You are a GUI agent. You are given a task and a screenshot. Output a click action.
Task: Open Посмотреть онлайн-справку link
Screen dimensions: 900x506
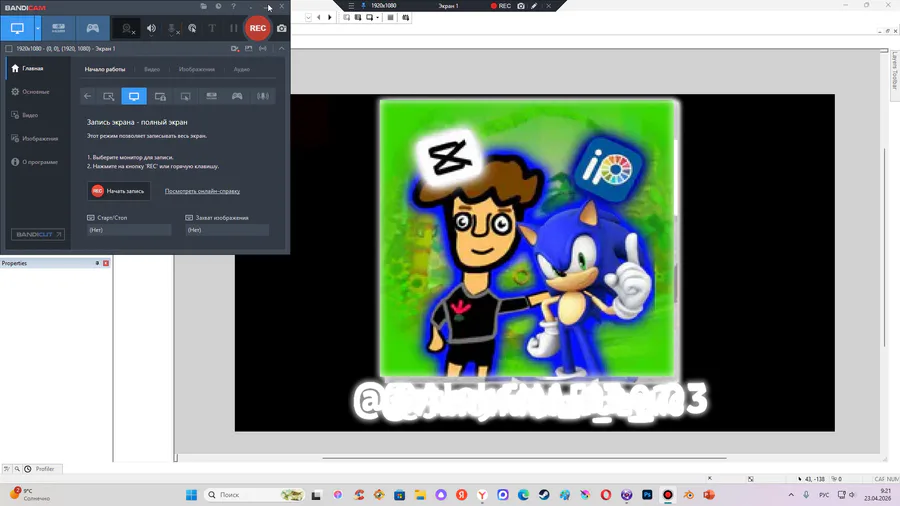pyautogui.click(x=202, y=191)
